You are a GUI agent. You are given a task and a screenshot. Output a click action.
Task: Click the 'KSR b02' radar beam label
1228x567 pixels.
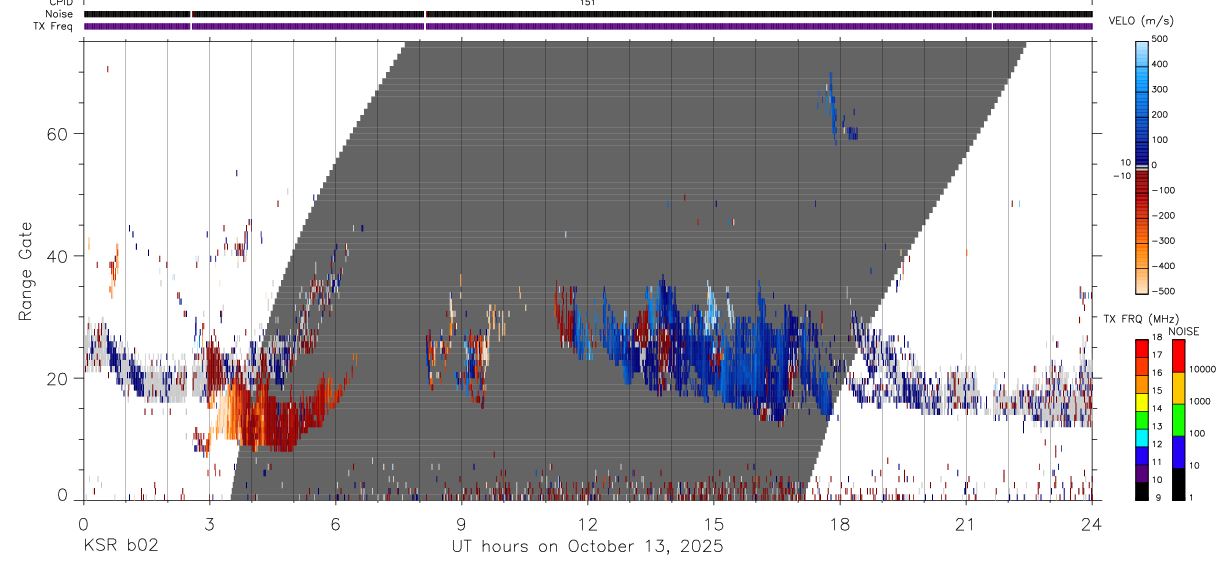coord(120,546)
